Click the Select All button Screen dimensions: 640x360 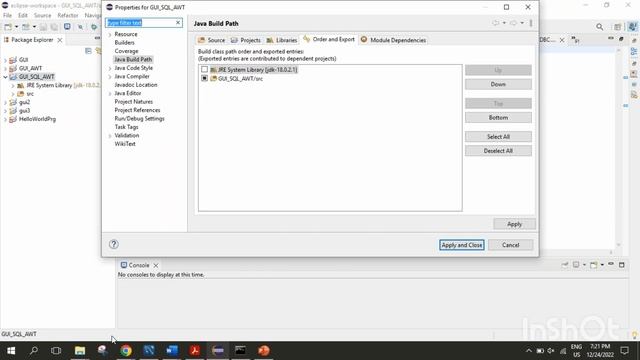pos(498,137)
